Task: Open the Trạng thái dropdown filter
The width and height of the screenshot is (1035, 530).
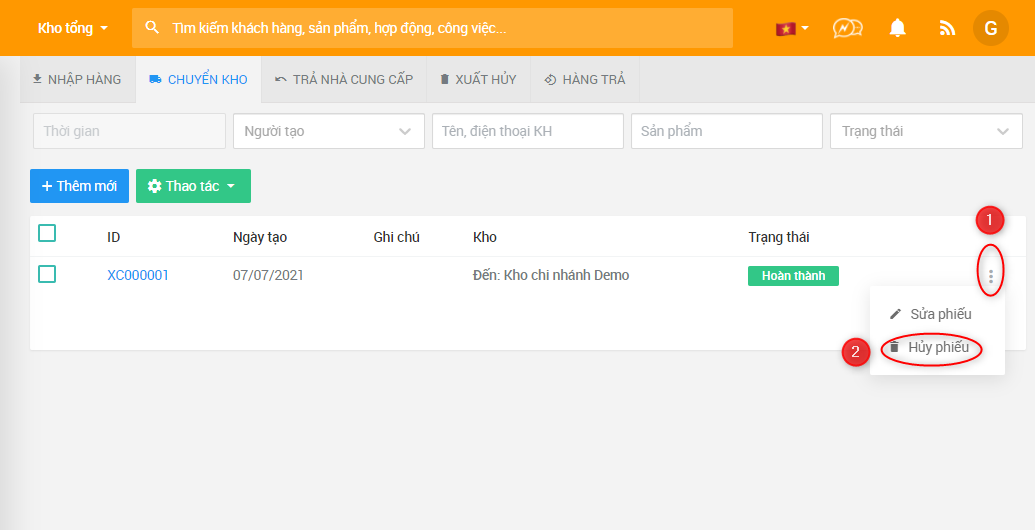Action: click(924, 131)
